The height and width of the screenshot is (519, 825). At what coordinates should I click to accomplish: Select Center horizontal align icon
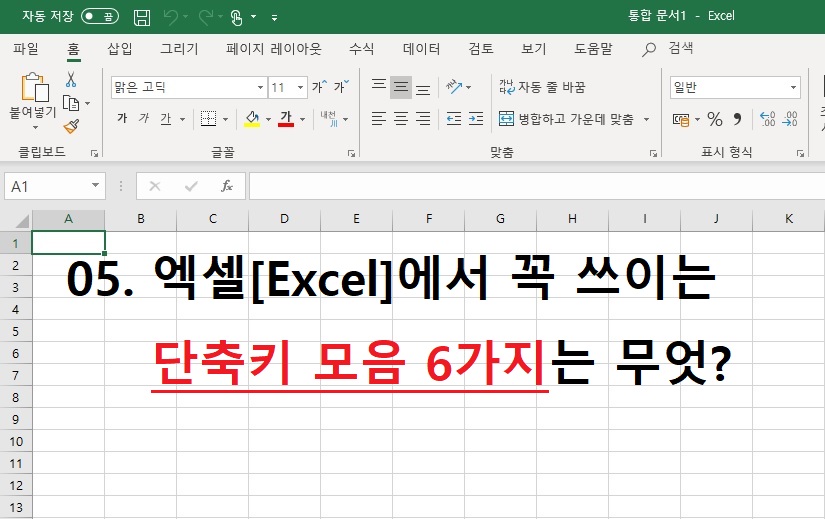(x=401, y=119)
